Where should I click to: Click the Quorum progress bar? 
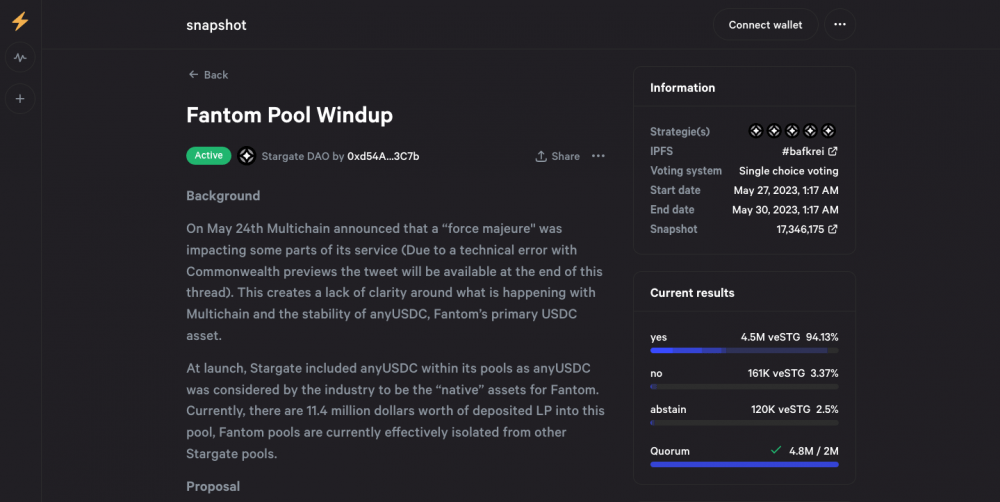click(744, 464)
